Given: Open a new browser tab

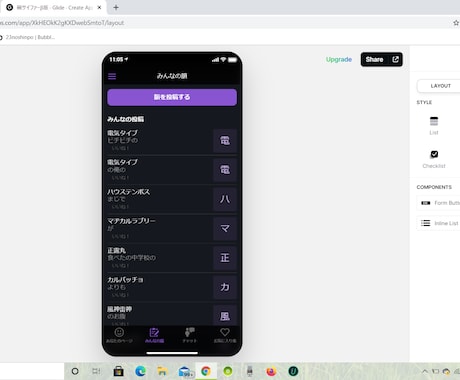Looking at the screenshot, I should 116,7.
